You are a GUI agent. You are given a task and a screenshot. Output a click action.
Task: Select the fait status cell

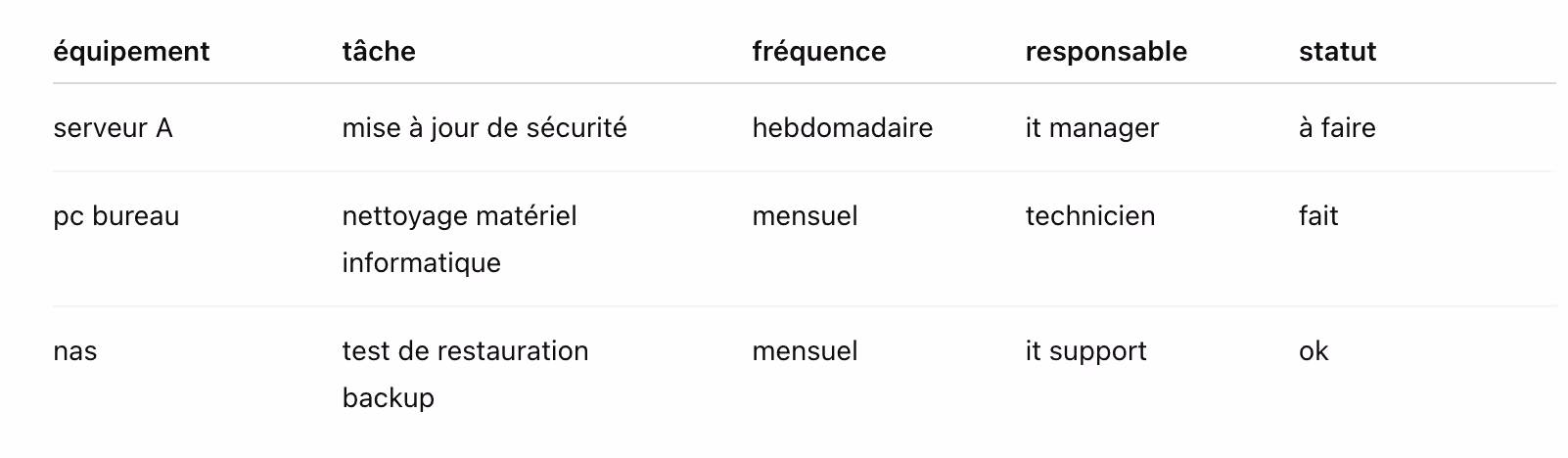(1318, 216)
